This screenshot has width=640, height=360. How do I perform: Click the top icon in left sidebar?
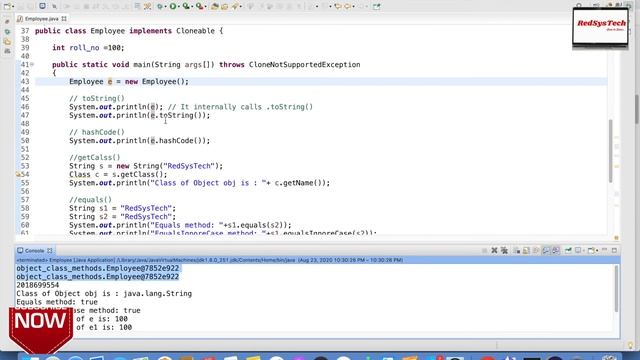pyautogui.click(x=7, y=21)
